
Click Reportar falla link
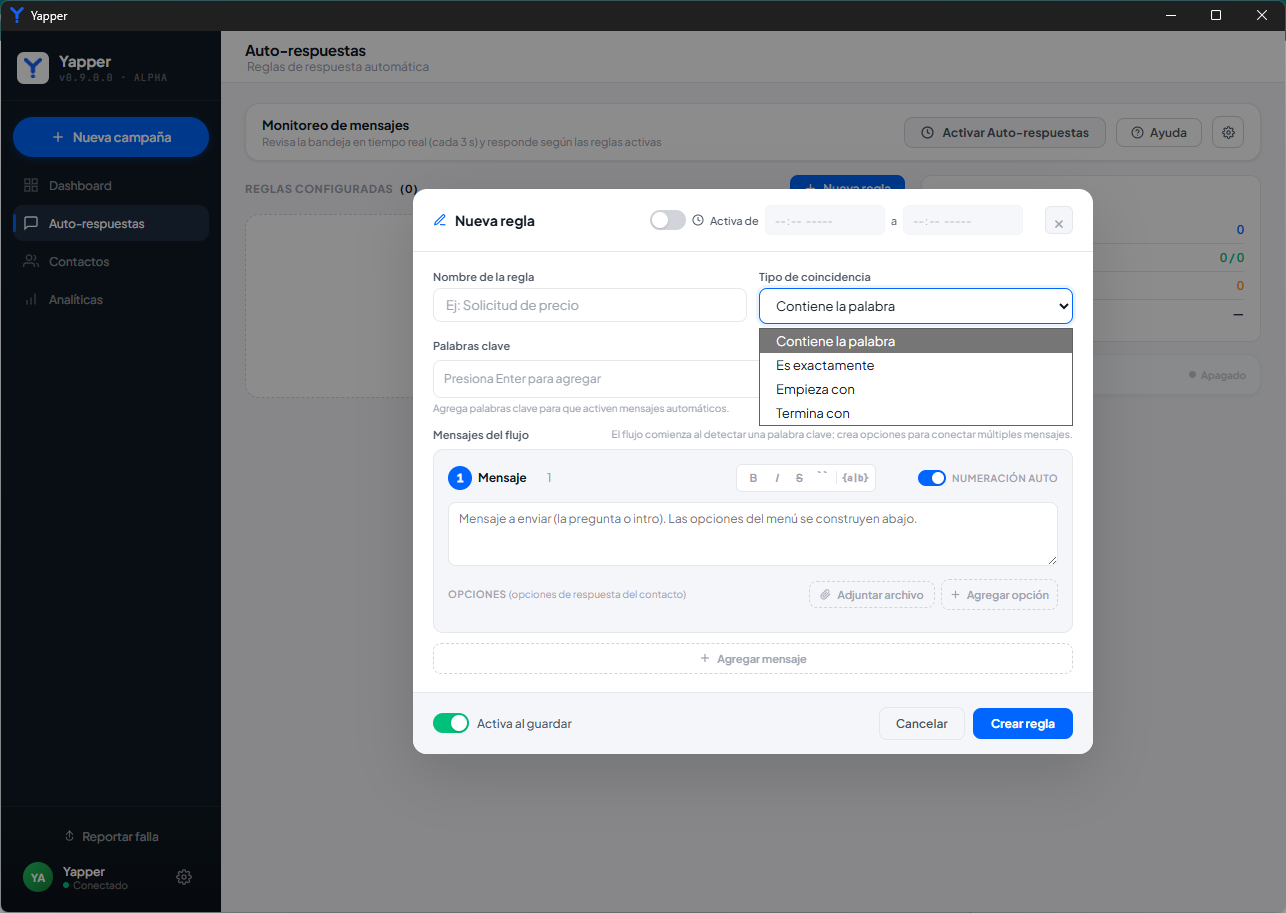111,836
